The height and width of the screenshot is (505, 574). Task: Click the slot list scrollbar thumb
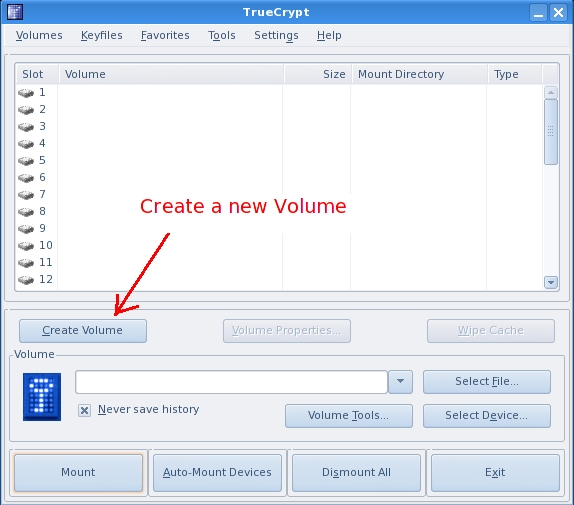[551, 132]
